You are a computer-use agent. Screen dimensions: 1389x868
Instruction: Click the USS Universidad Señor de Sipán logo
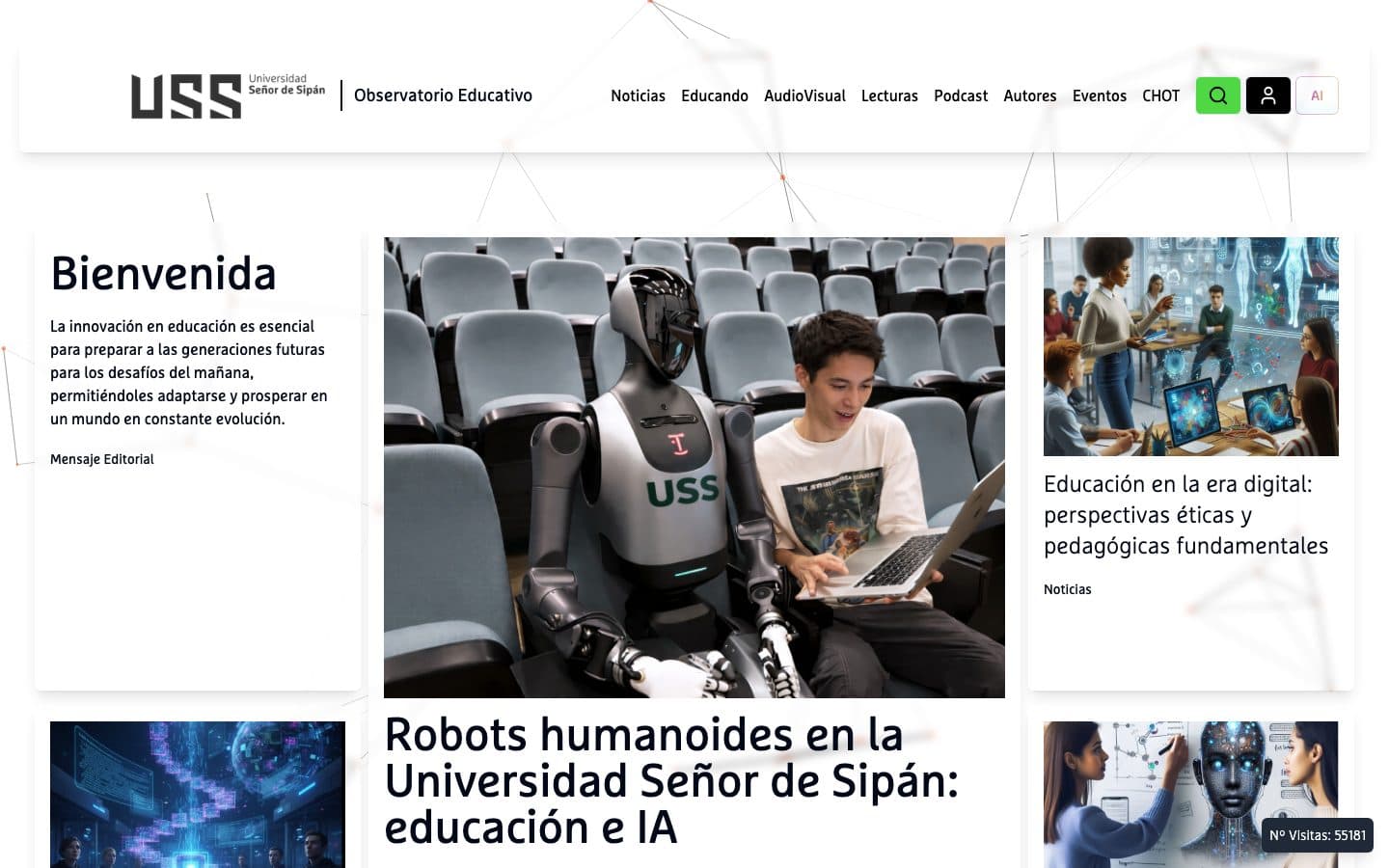click(x=229, y=95)
